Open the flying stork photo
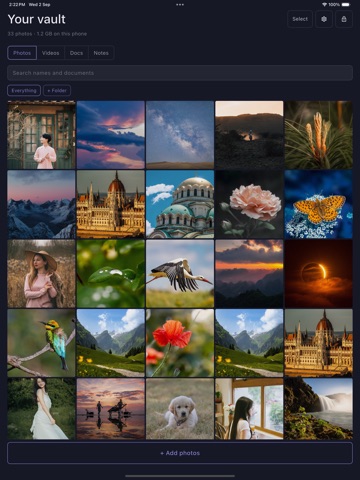This screenshot has width=360, height=480. tap(180, 274)
